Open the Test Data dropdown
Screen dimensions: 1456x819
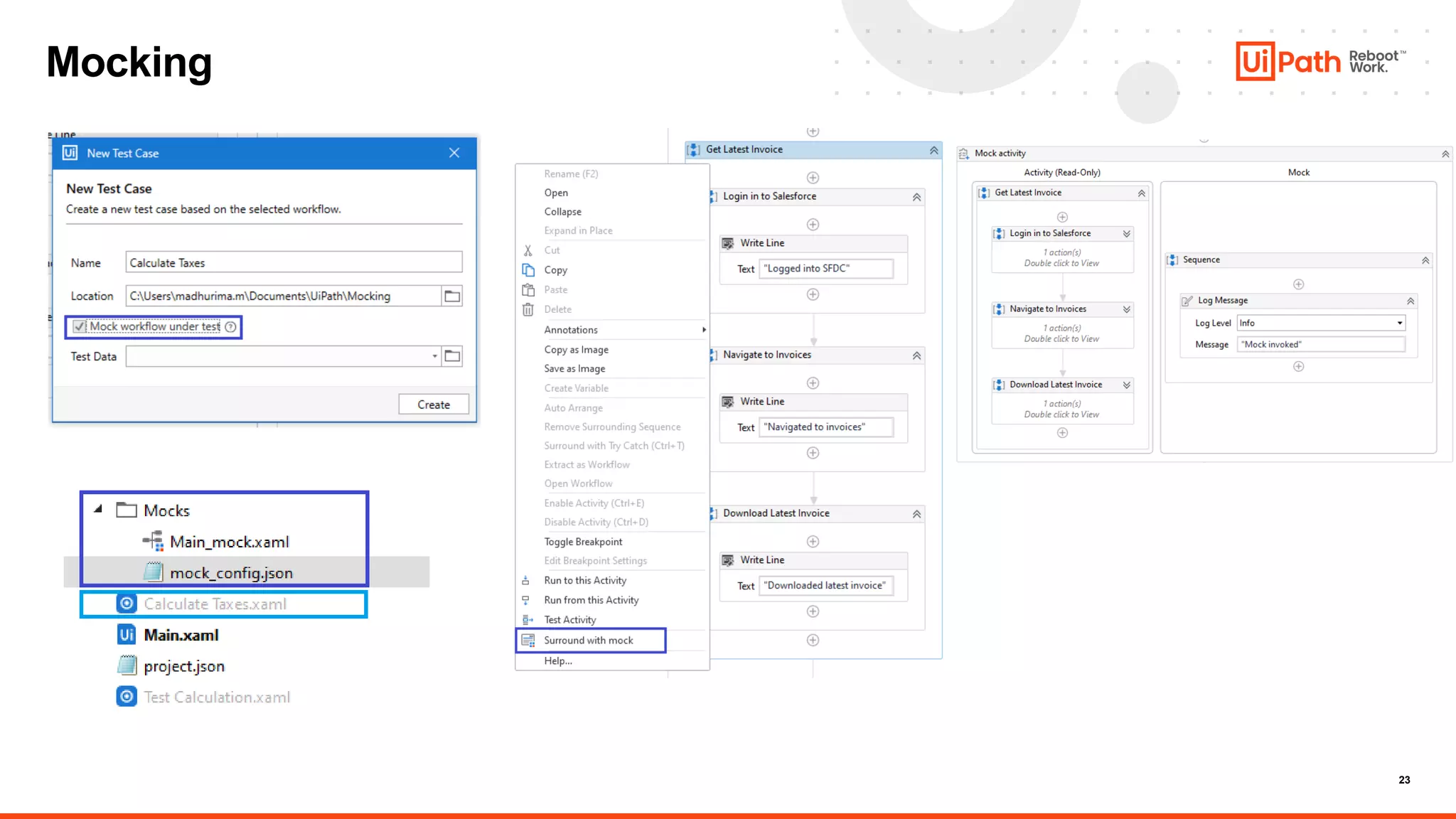[434, 356]
